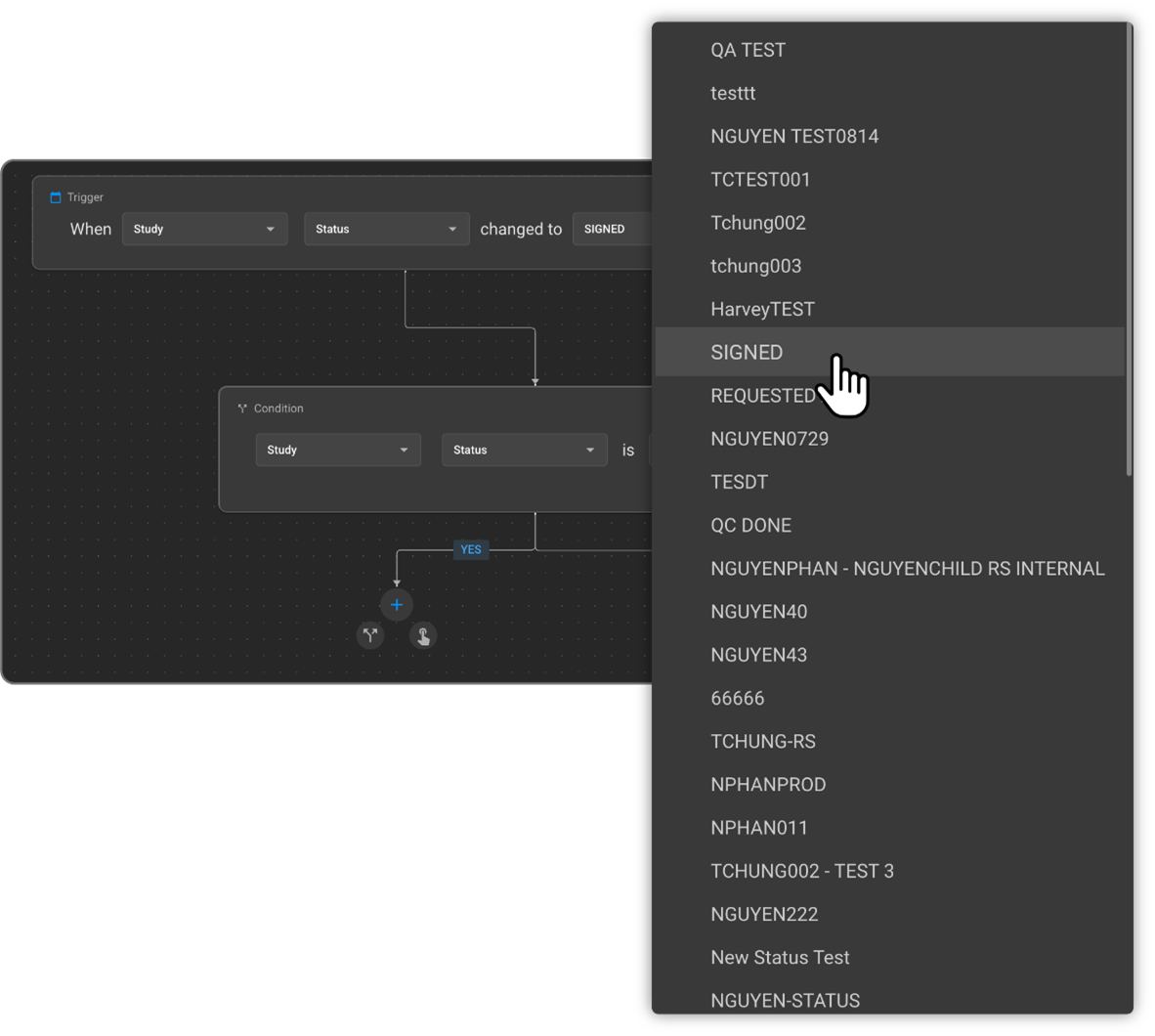Expand the Condition's Status dropdown
1155x1036 pixels.
tap(524, 450)
